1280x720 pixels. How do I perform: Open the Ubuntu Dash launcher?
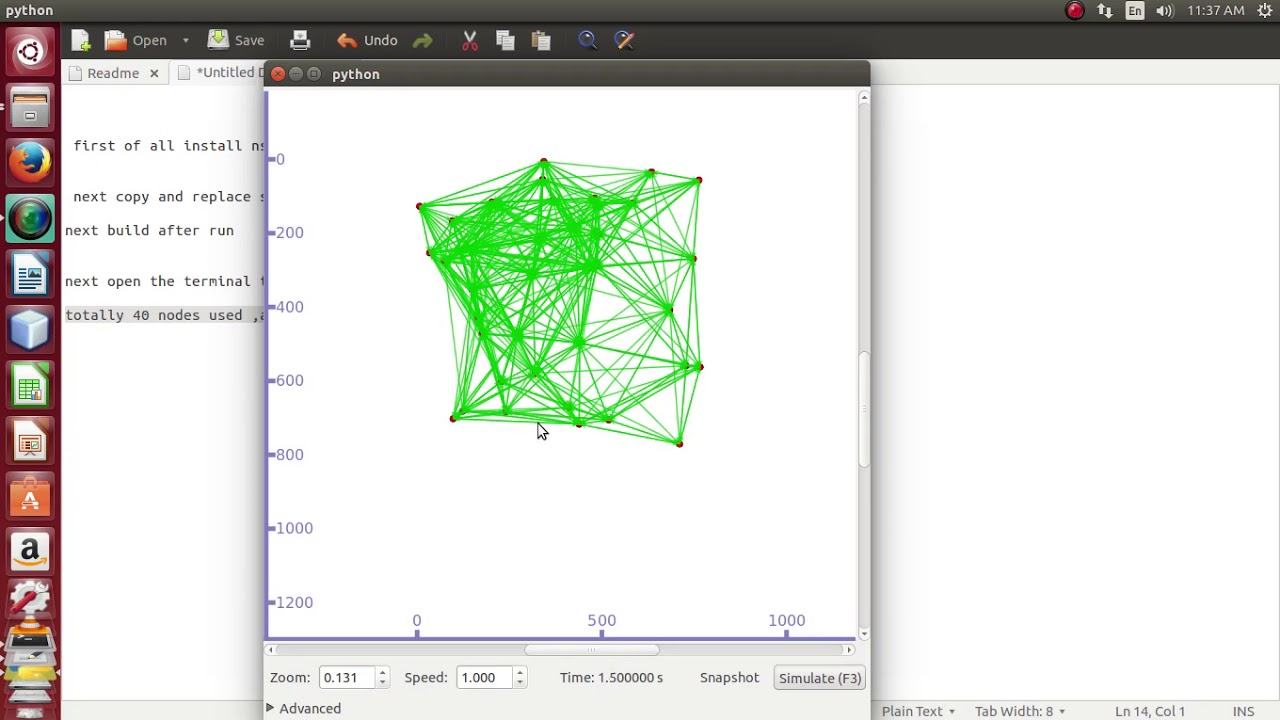point(30,51)
